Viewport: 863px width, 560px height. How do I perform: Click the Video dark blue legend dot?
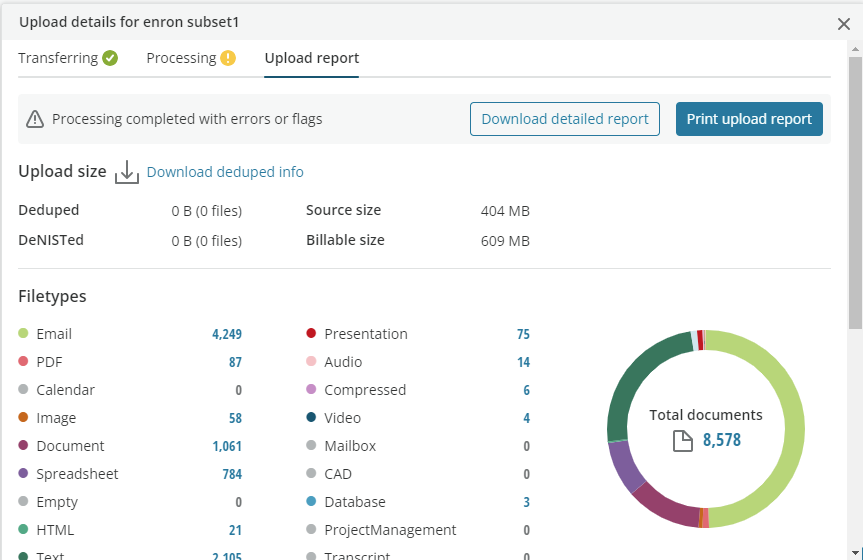[311, 417]
